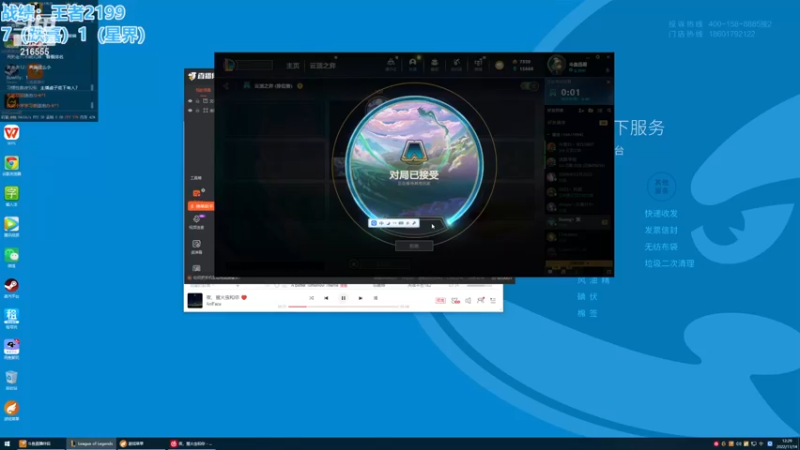Switch to the music player taskbar item
The height and width of the screenshot is (450, 800).
(192, 444)
